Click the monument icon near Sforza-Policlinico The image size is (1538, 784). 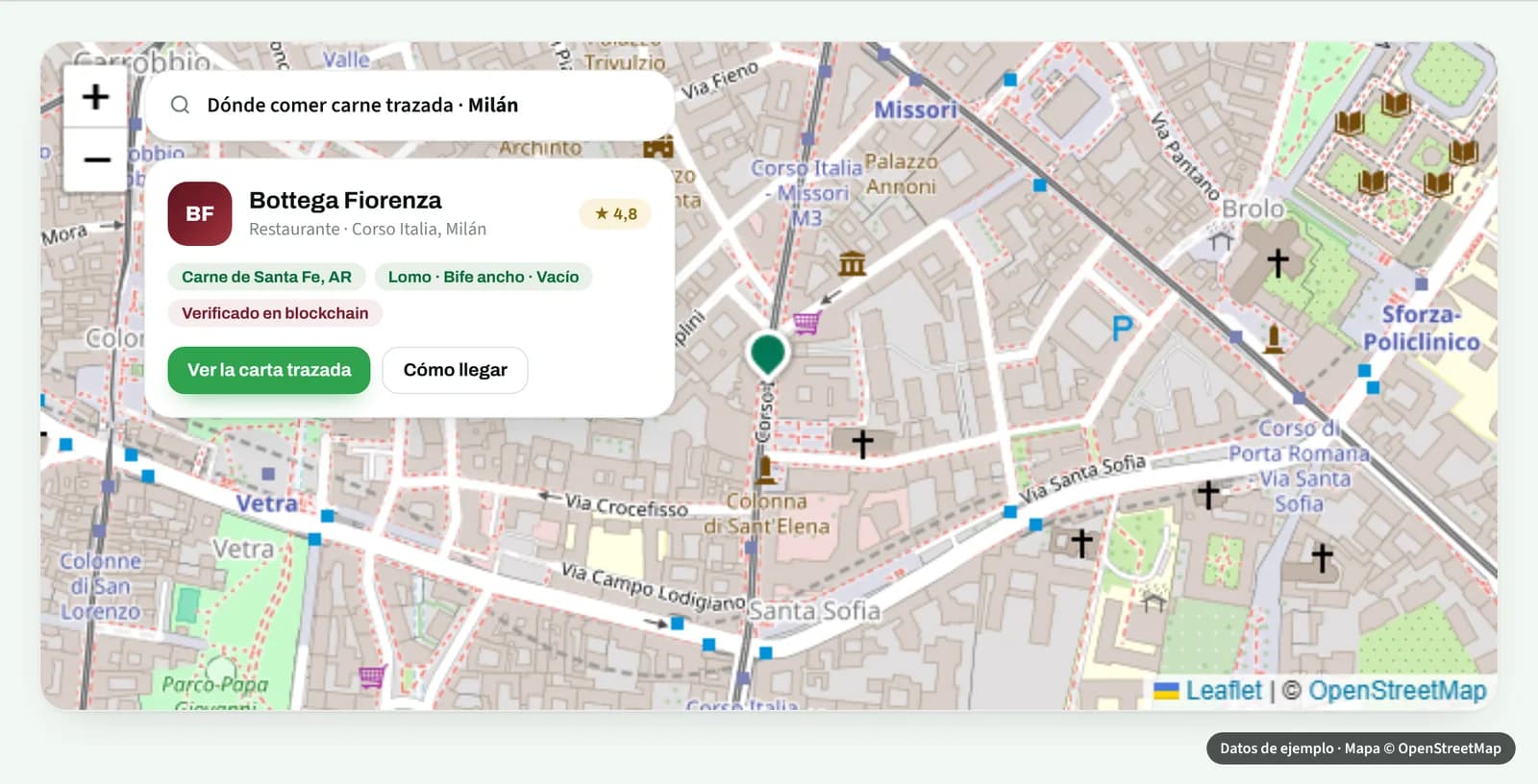[1274, 339]
